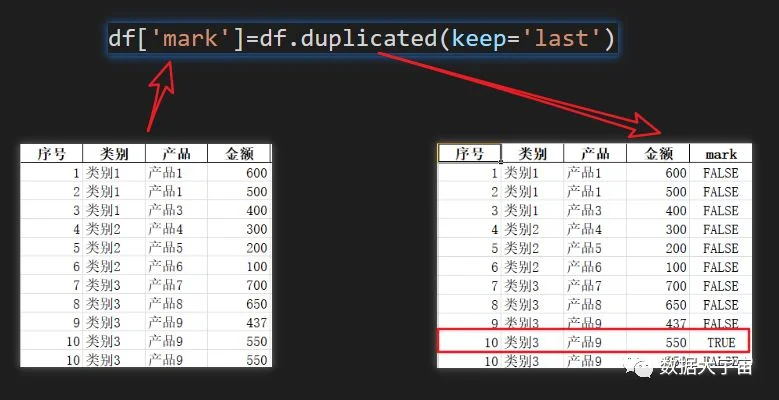
Task: Select 类别 header in the table with mark column
Action: [533, 154]
